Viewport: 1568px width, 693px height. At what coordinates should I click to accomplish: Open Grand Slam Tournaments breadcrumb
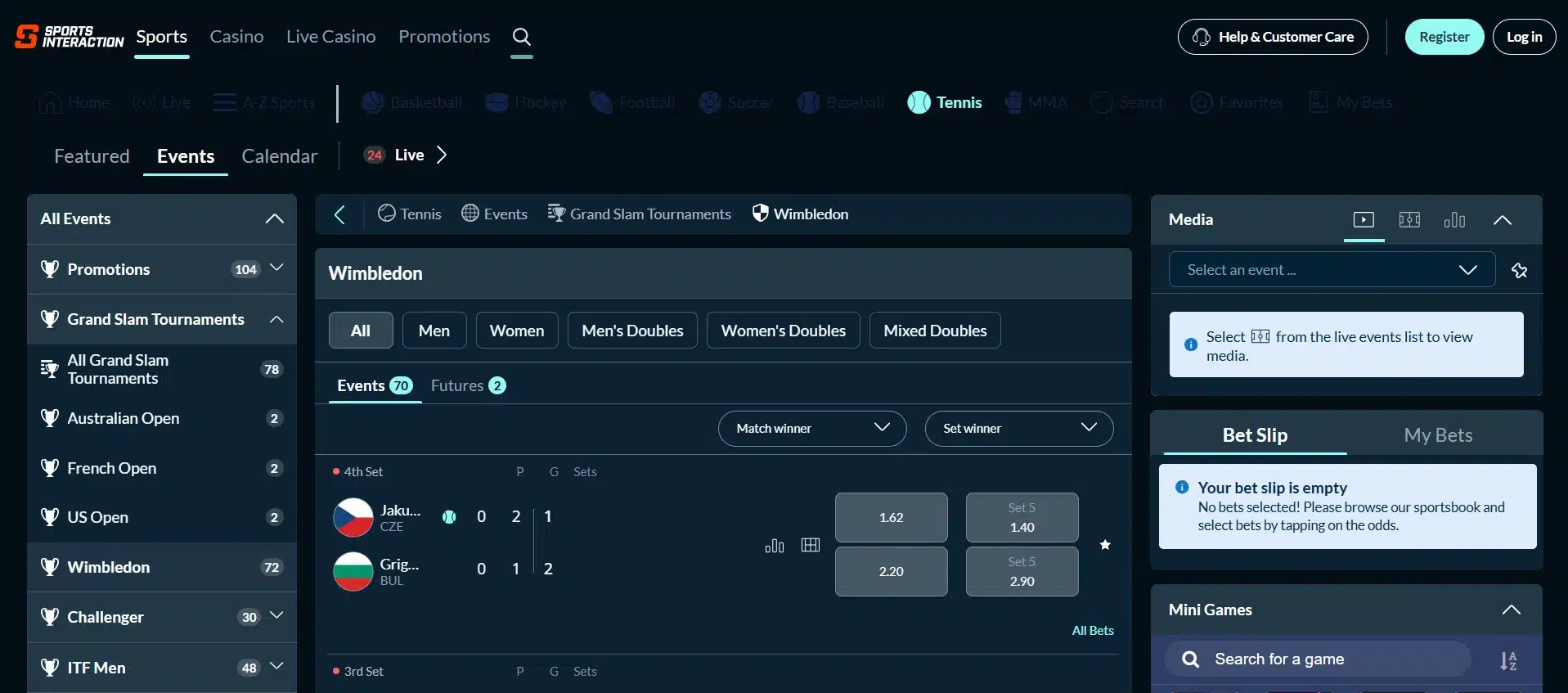click(639, 214)
